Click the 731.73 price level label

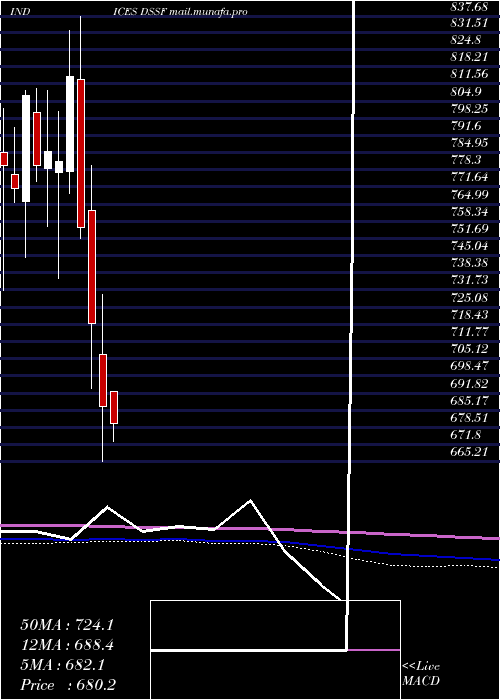(469, 280)
